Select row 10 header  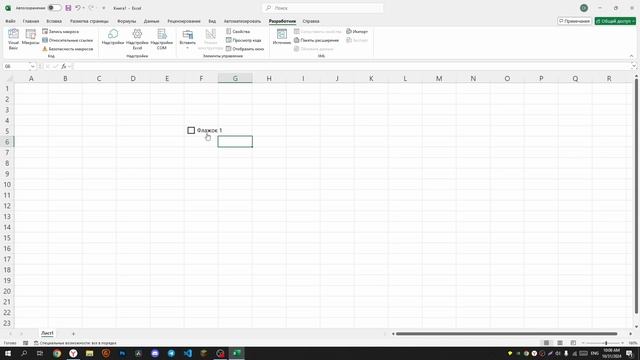tap(7, 184)
